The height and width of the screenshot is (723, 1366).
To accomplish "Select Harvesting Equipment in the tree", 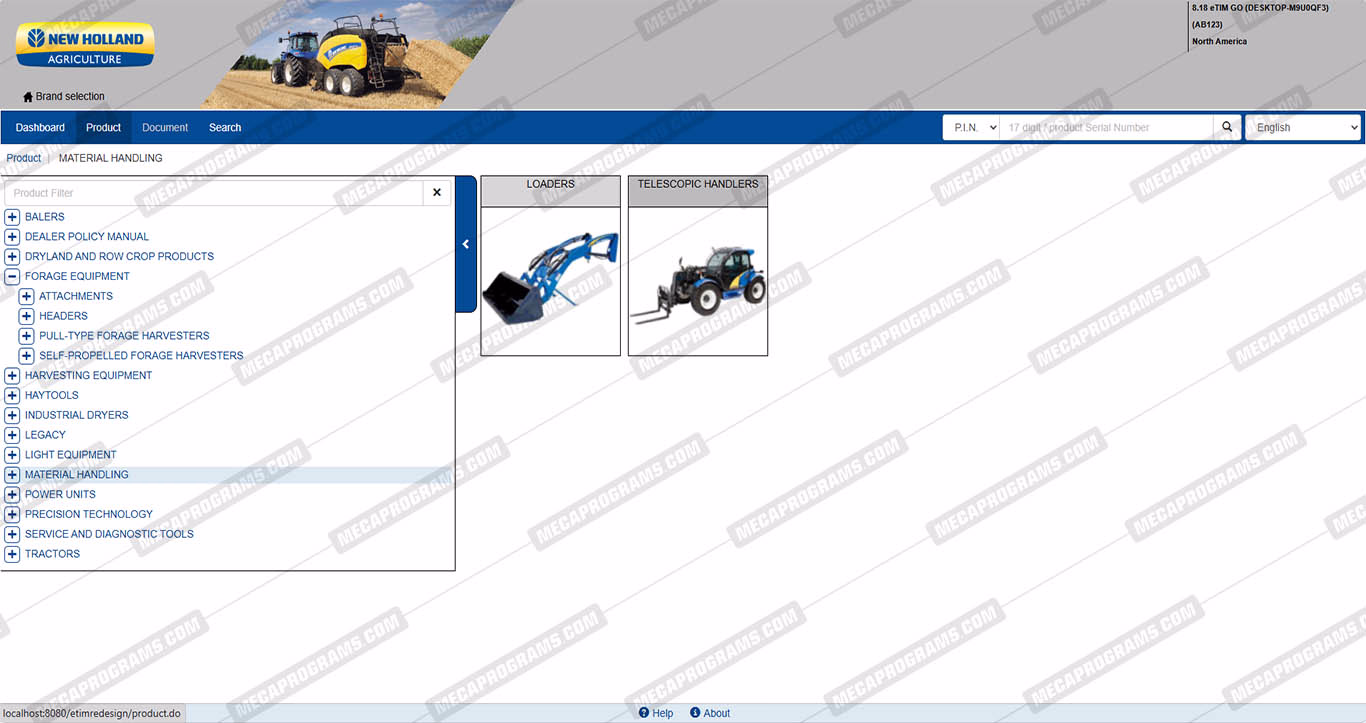I will tap(88, 376).
